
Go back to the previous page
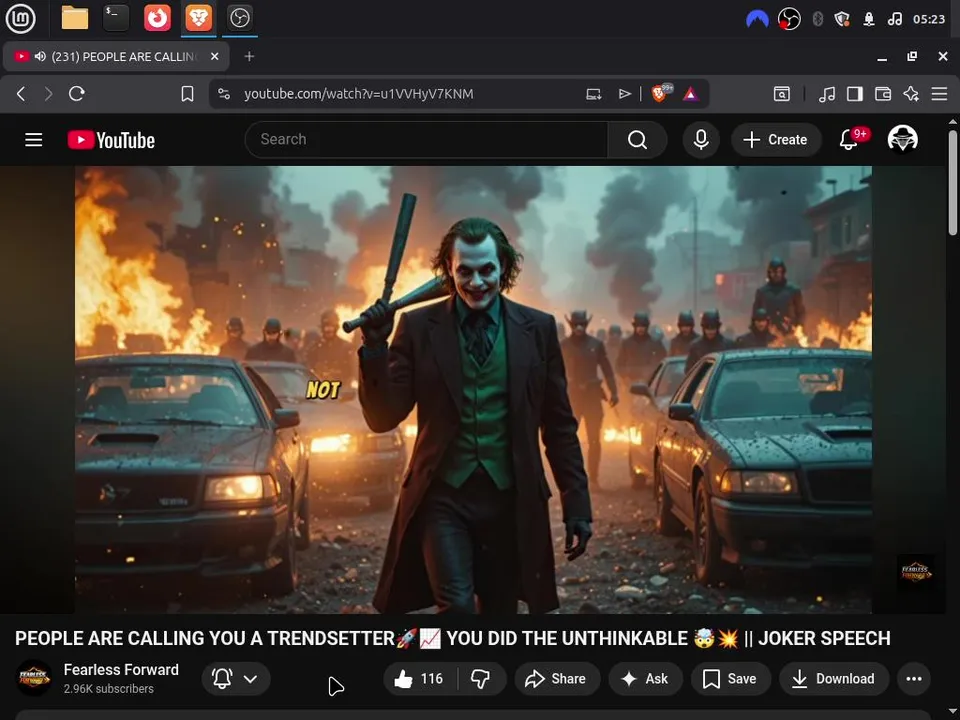pyautogui.click(x=21, y=94)
